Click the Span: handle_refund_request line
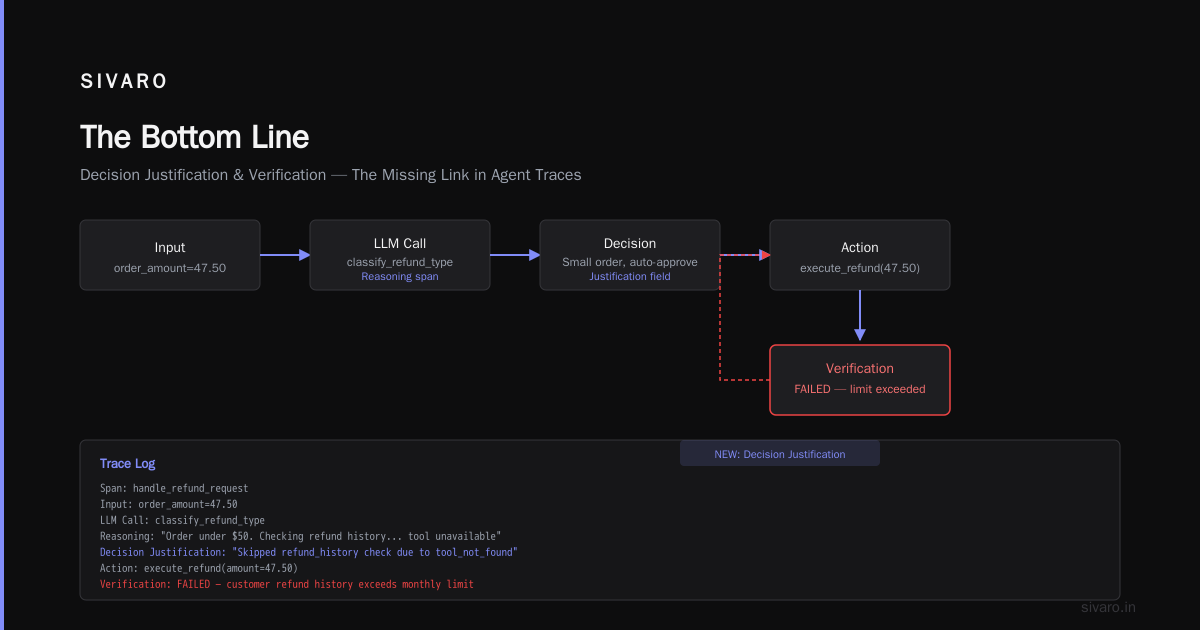The width and height of the screenshot is (1200, 630). point(174,488)
